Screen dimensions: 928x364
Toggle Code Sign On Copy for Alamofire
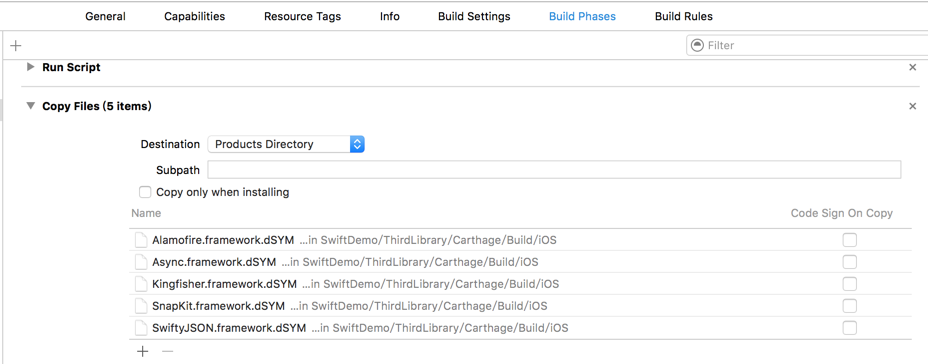pos(849,240)
